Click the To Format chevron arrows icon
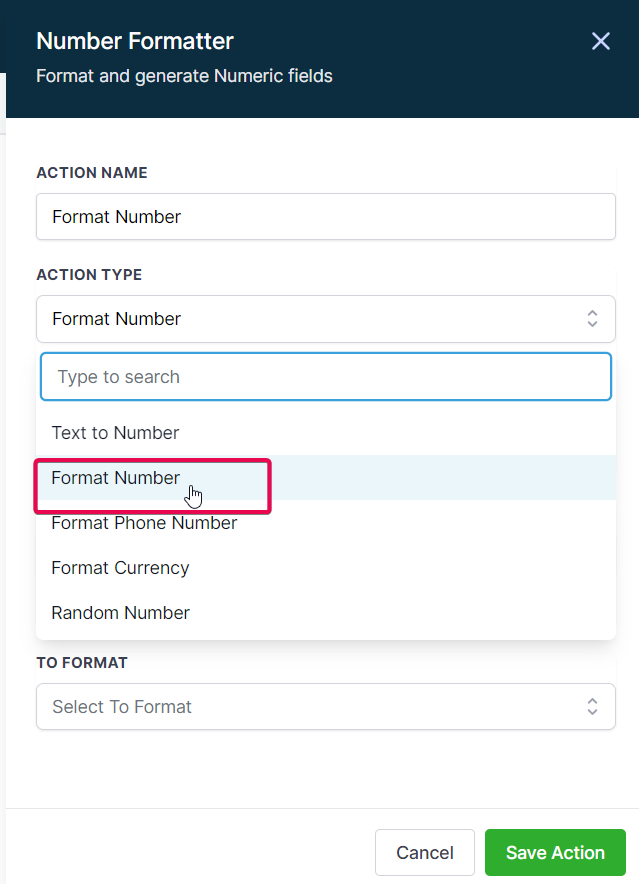639x884 pixels. tap(592, 707)
